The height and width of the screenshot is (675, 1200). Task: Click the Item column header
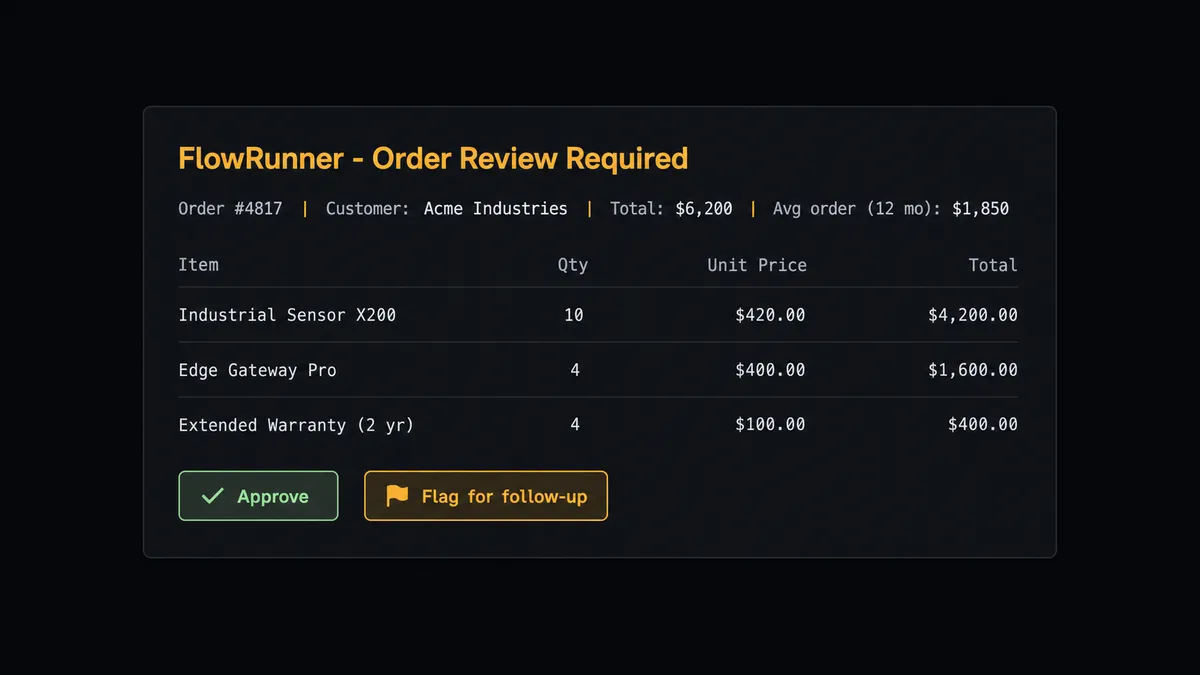(198, 265)
